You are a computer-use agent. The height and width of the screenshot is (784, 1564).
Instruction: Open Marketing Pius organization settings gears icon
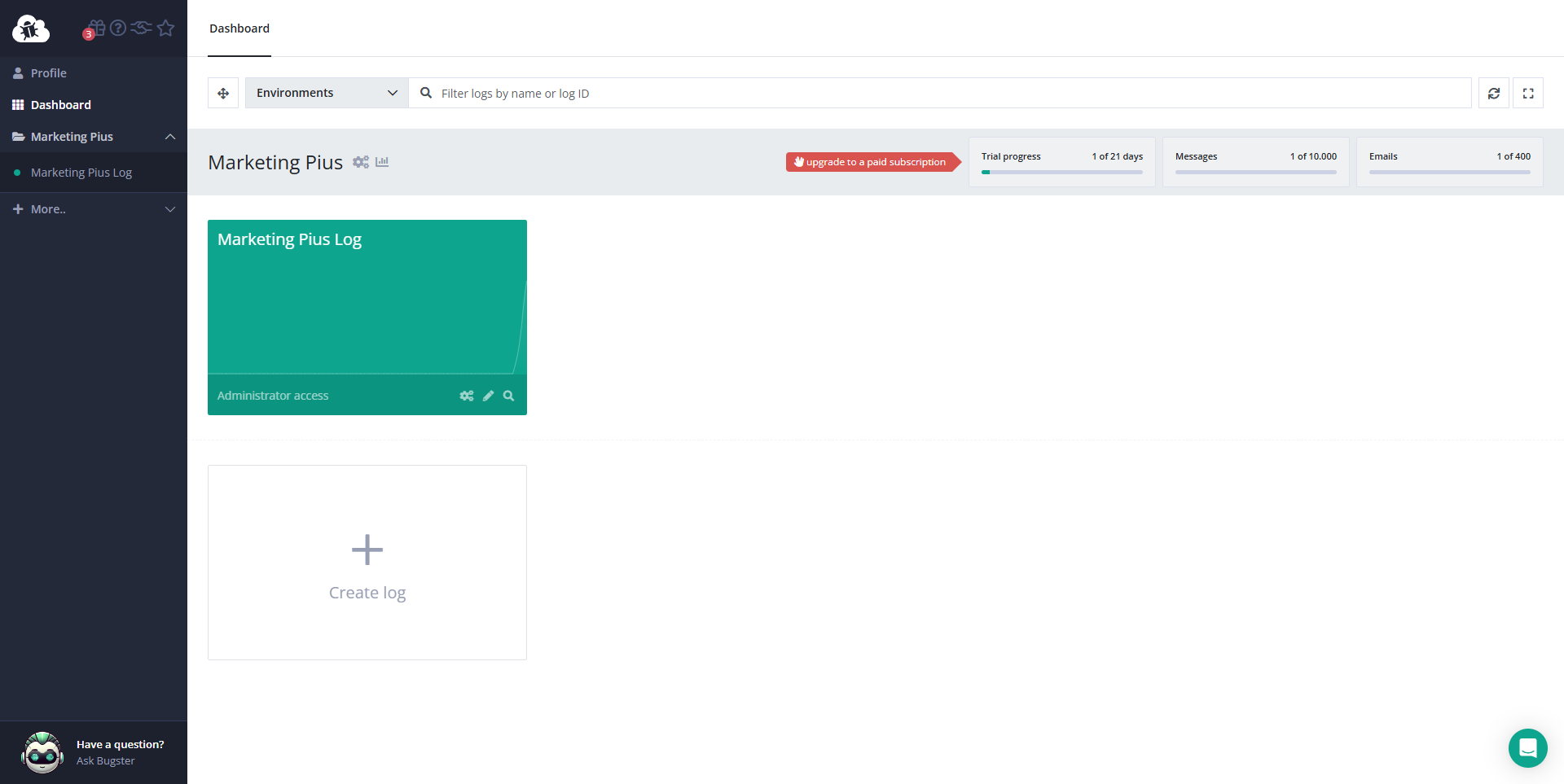[x=360, y=162]
